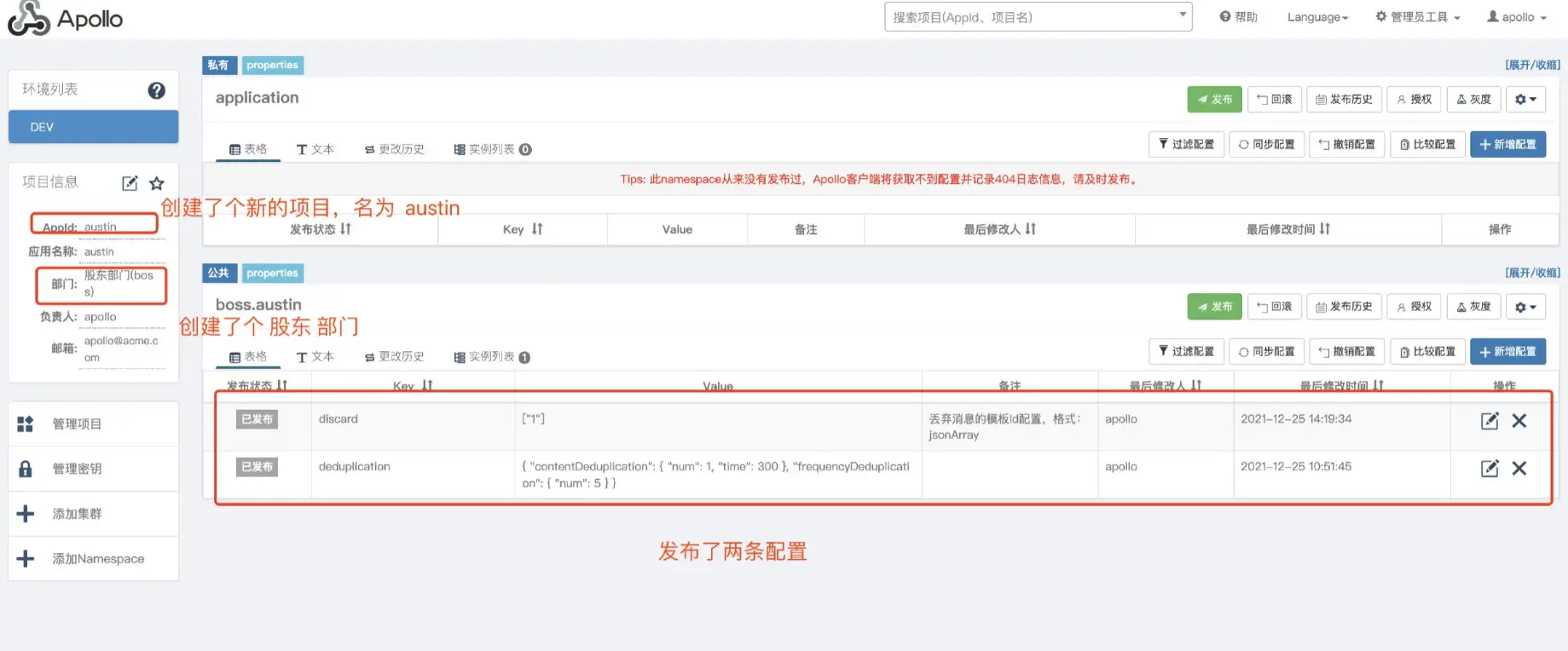
Task: Click 添加Namespace in the sidebar
Action: (x=94, y=559)
